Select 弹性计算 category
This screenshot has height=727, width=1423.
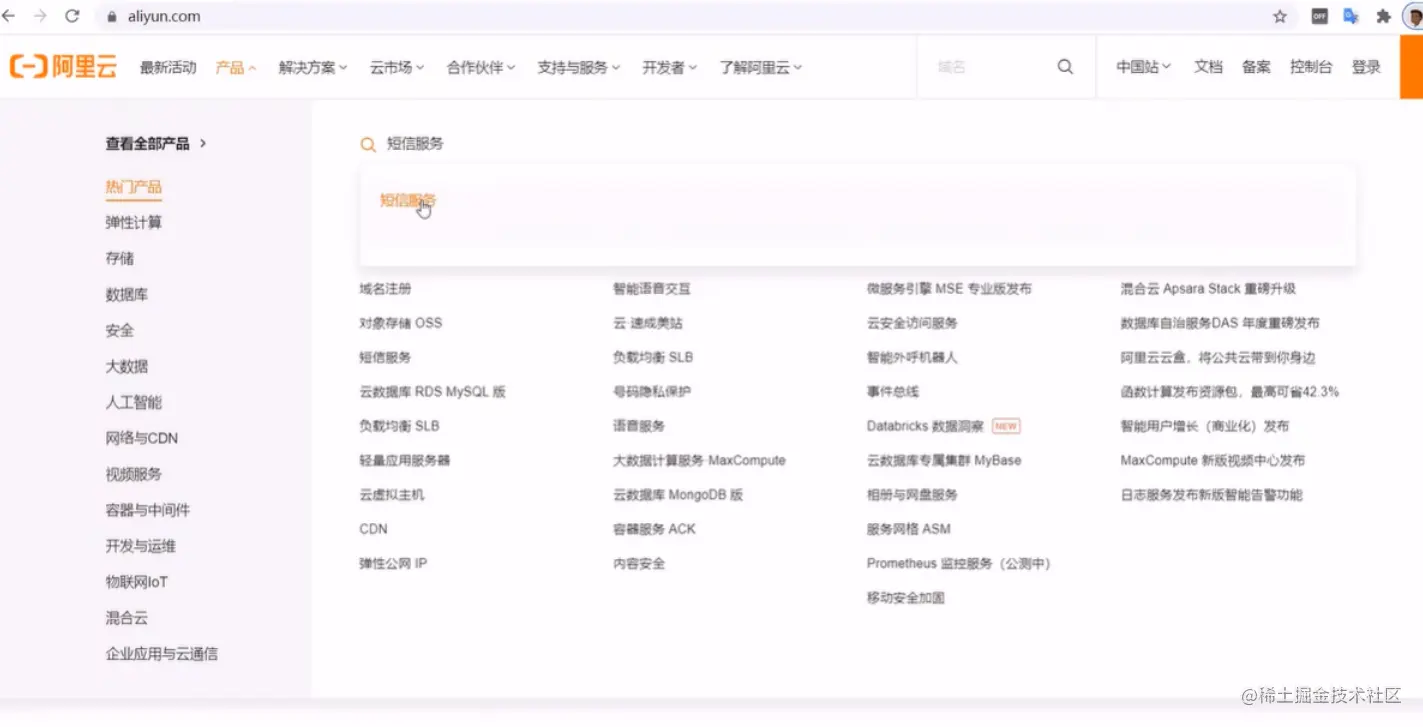point(133,222)
